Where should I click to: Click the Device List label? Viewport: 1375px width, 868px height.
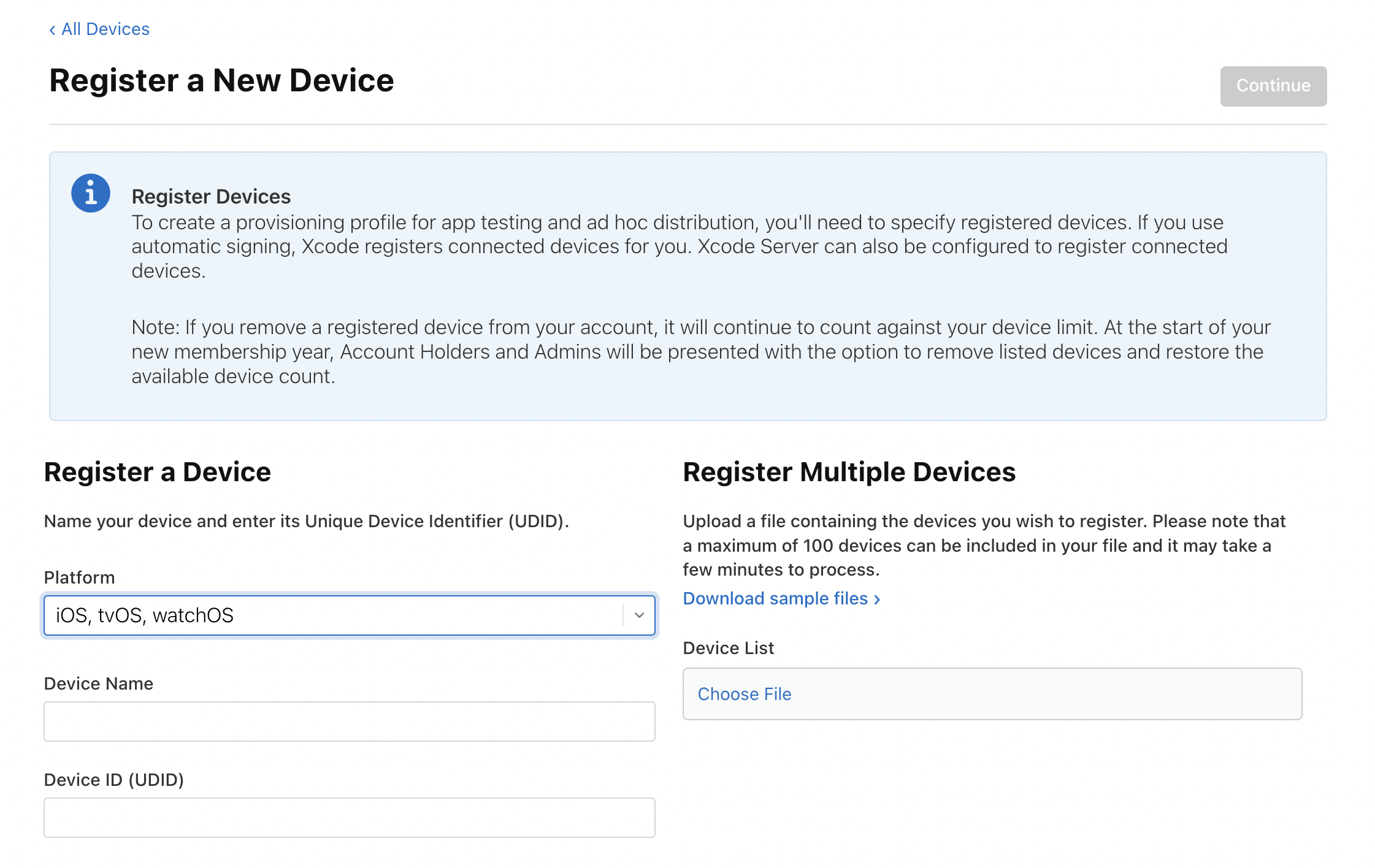click(x=728, y=648)
